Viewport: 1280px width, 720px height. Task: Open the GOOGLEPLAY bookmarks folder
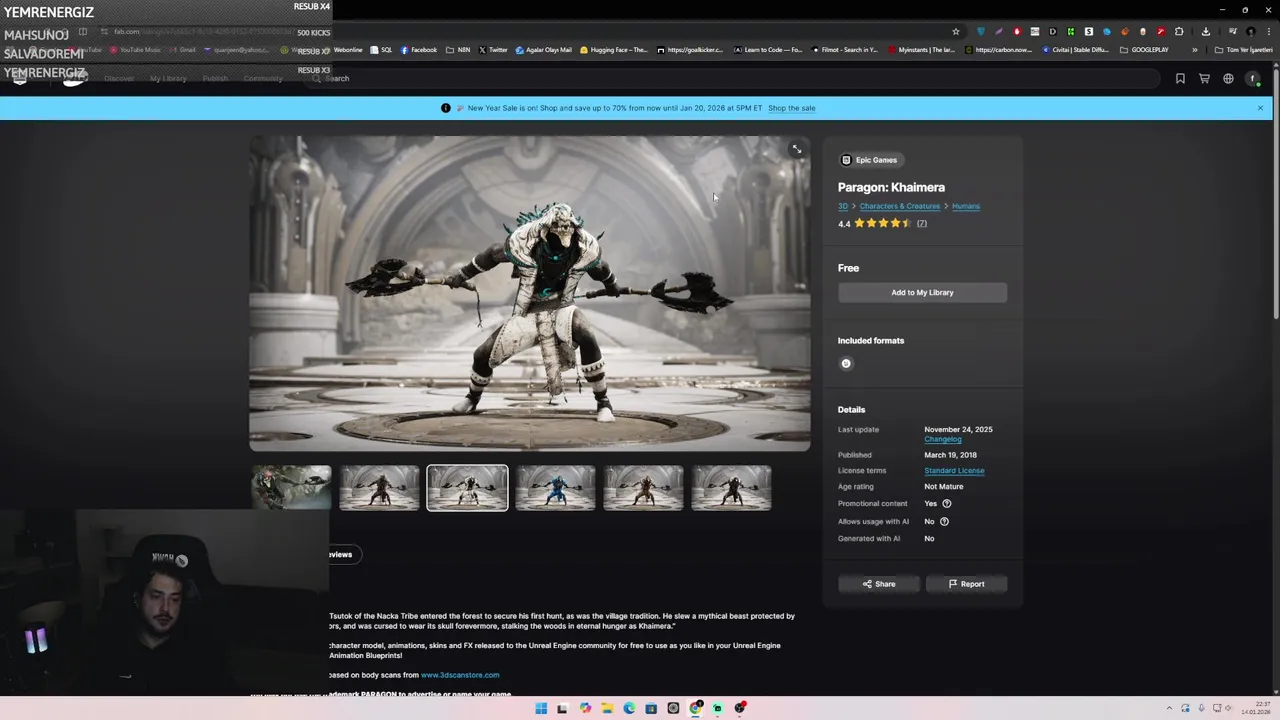[x=1144, y=50]
